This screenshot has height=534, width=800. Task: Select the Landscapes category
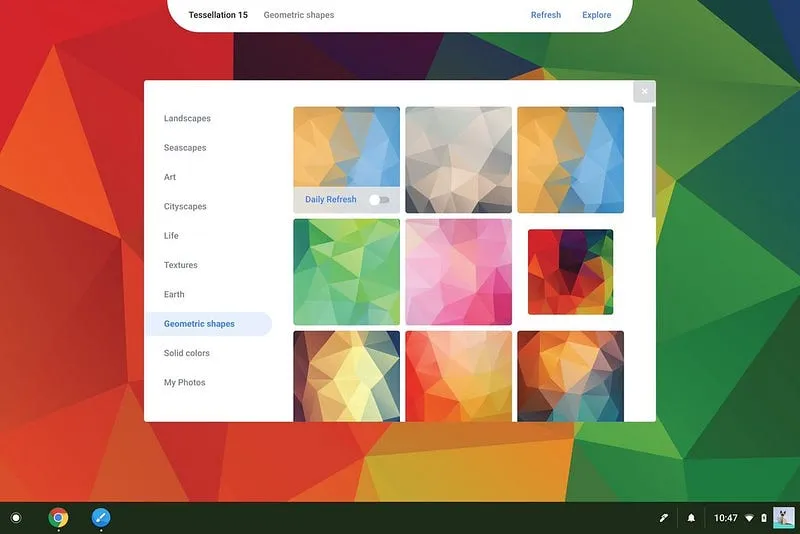coord(187,118)
